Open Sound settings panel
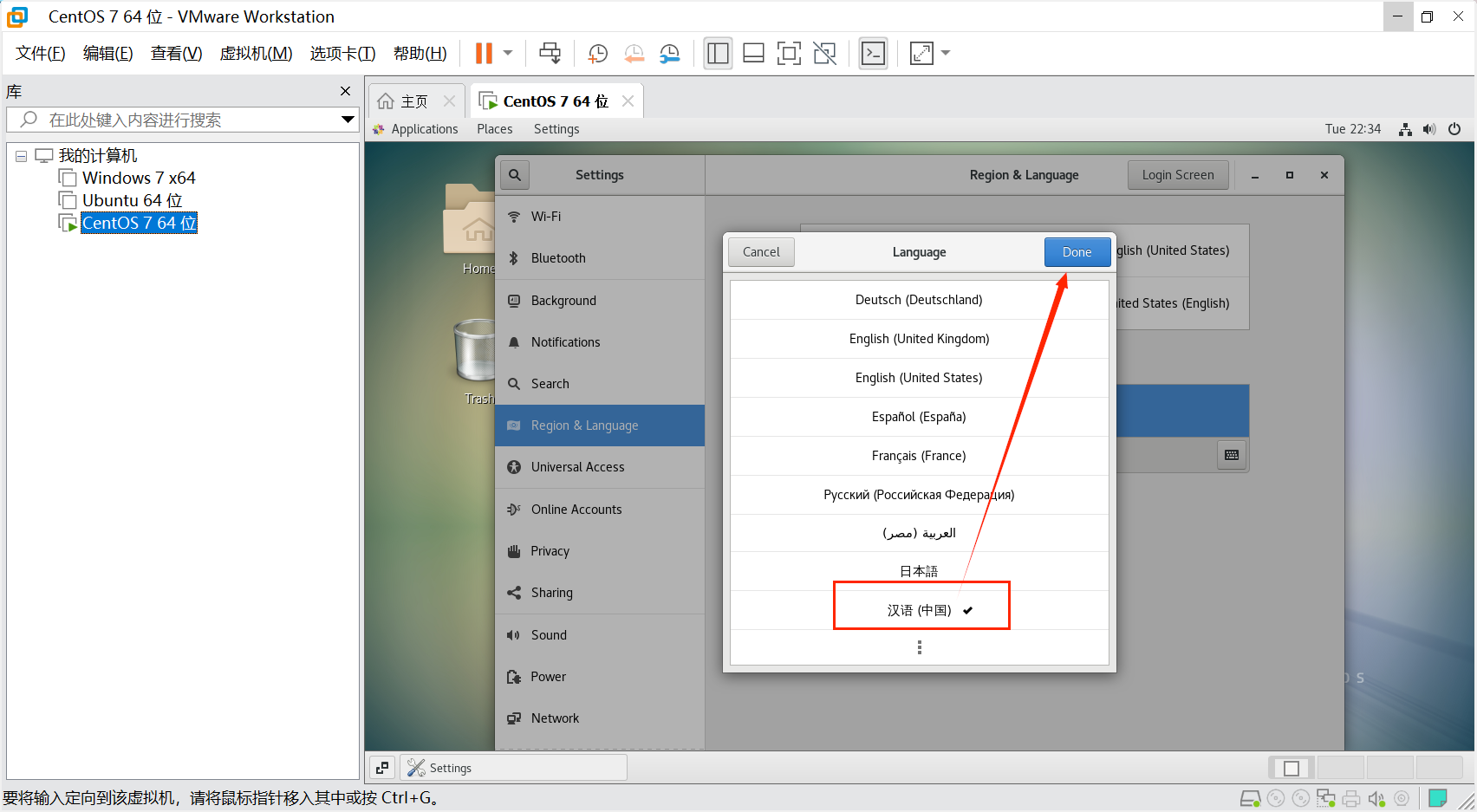1477x812 pixels. point(600,635)
